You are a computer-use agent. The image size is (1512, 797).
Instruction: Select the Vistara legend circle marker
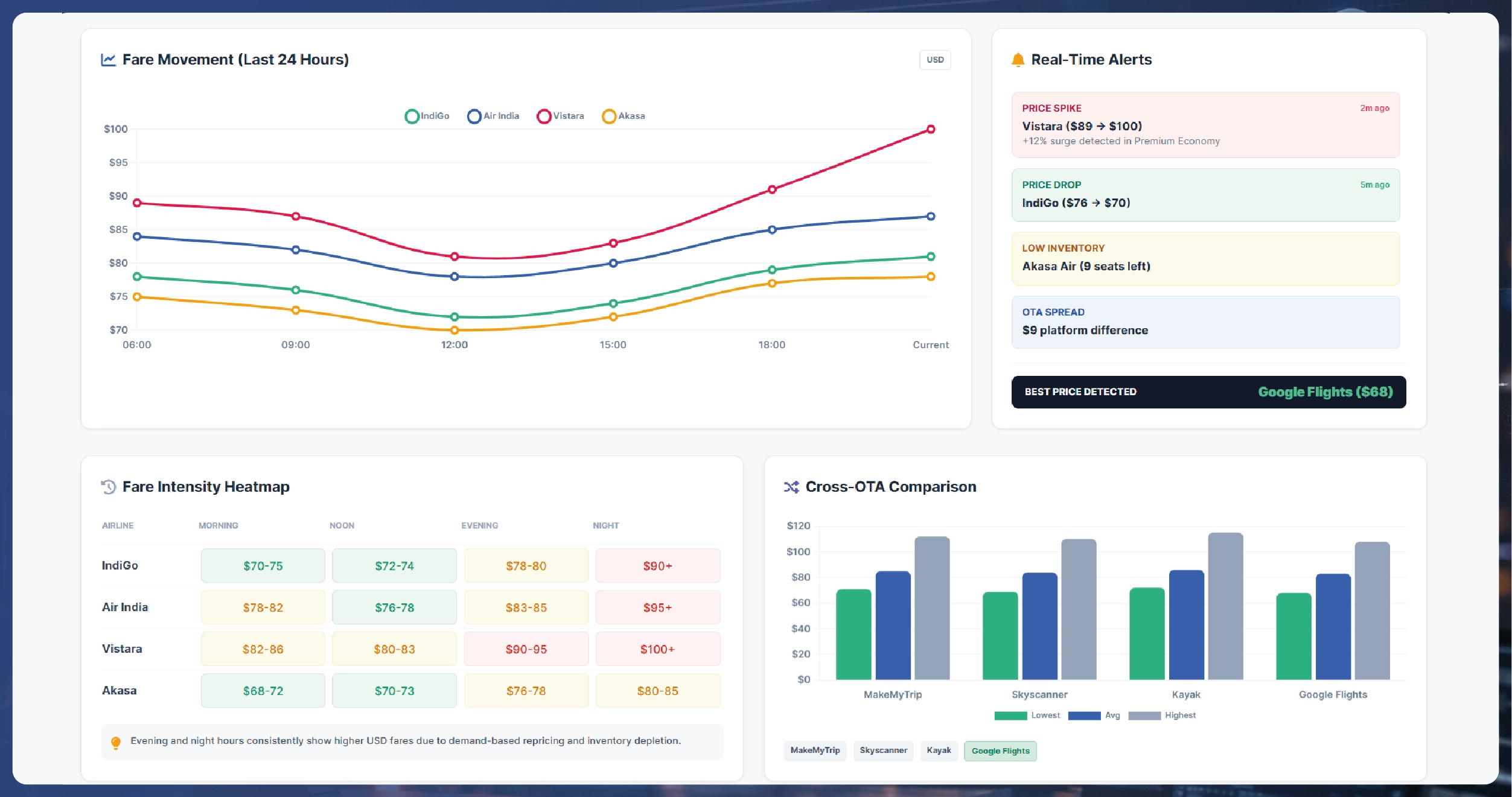544,115
